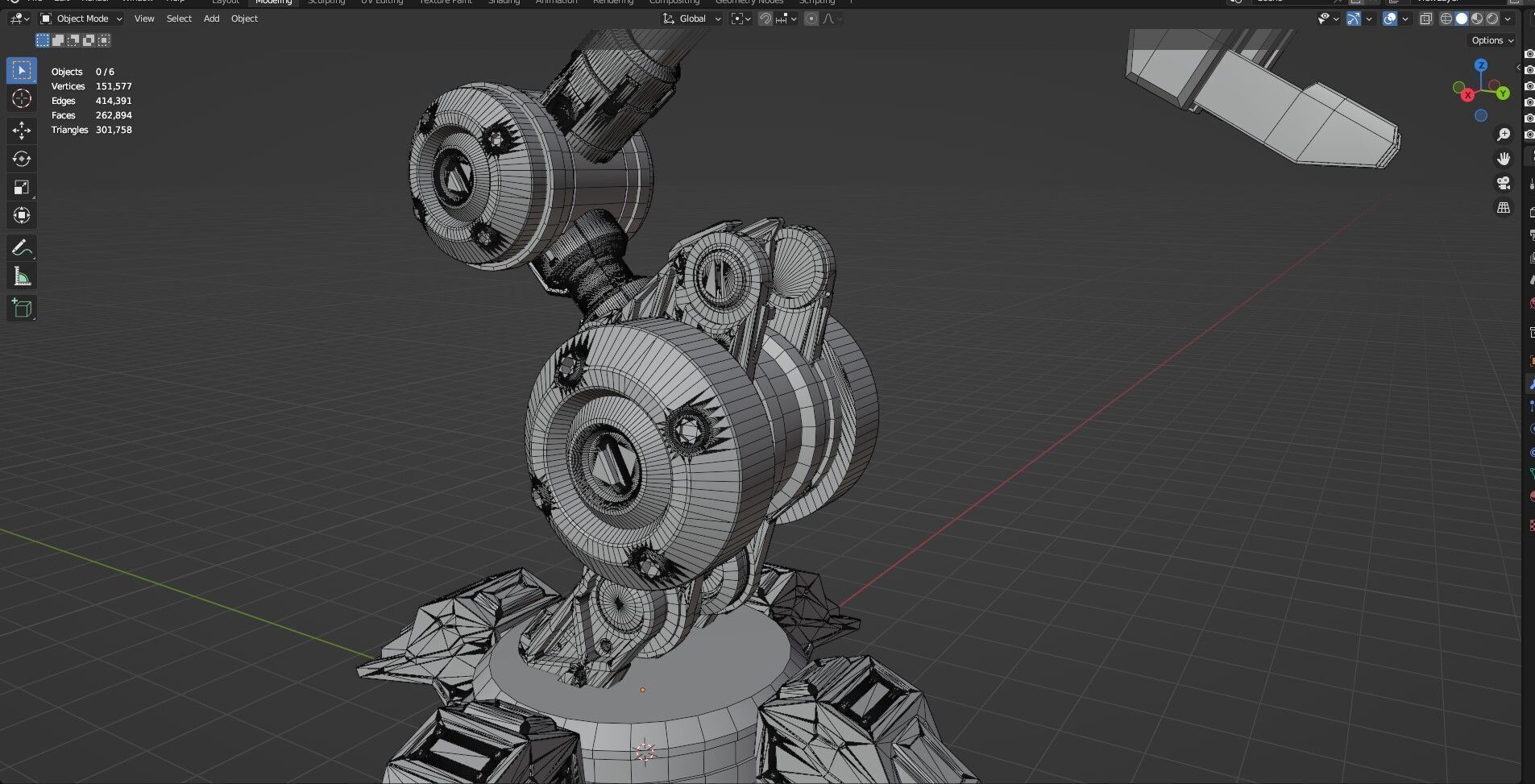Expand the gizmo options arrow

1369,19
